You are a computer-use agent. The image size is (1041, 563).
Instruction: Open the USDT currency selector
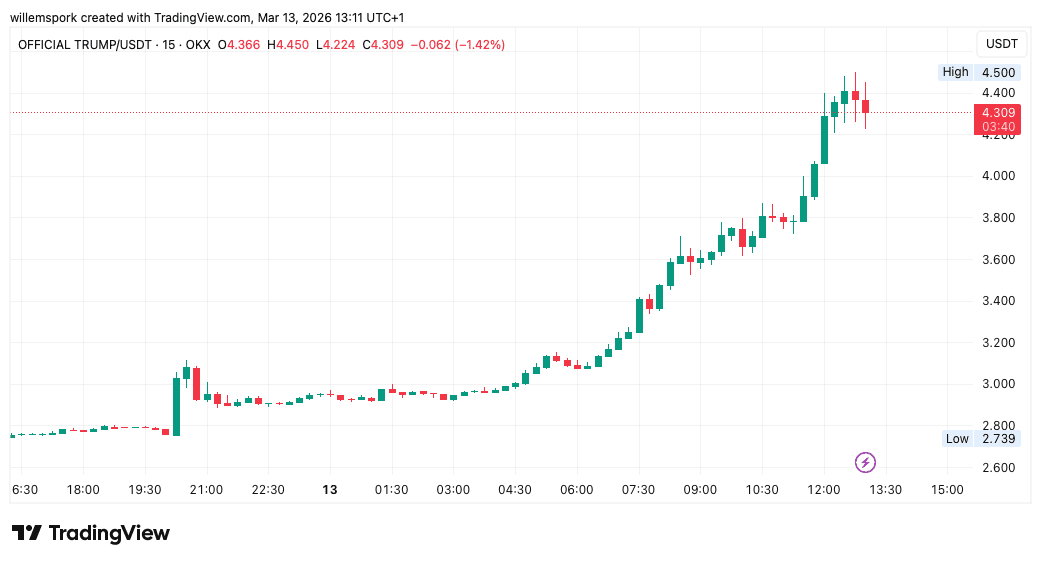coord(1001,44)
